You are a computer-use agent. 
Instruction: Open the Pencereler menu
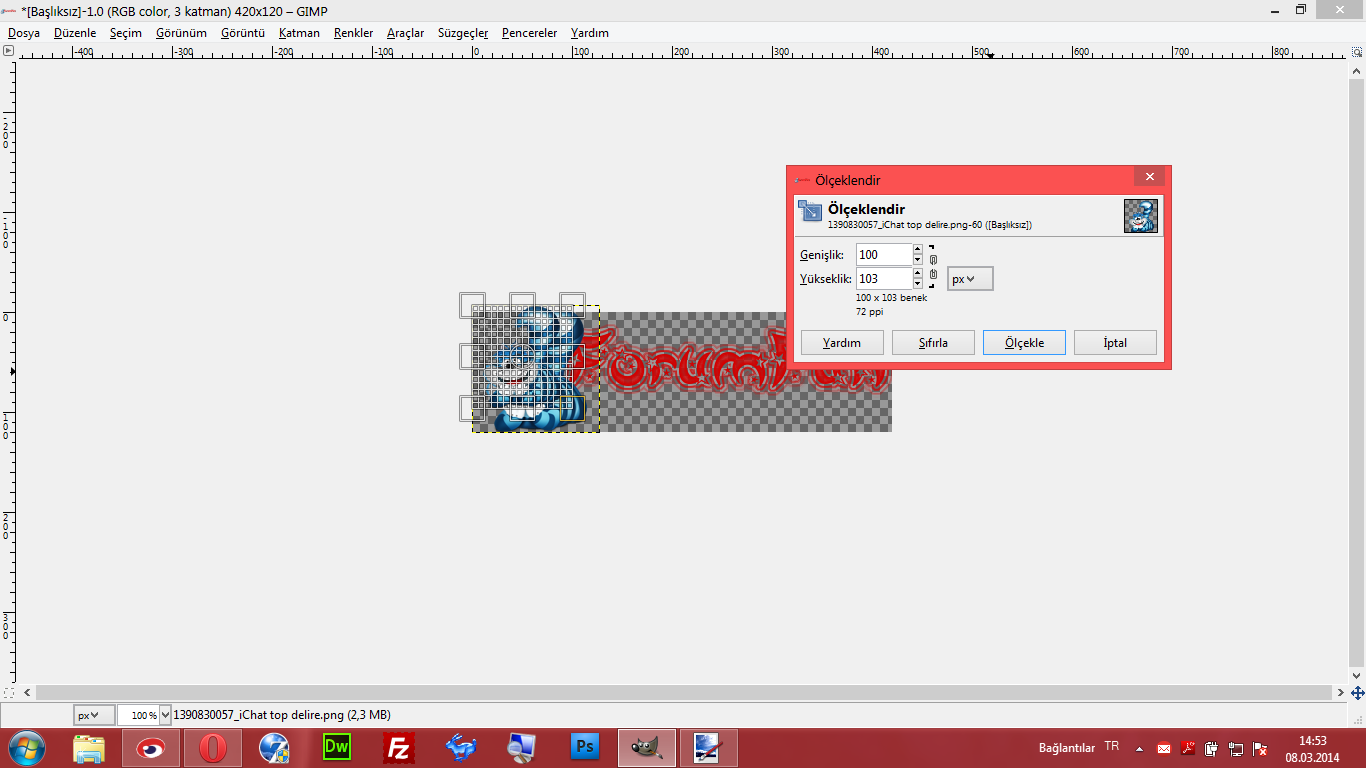529,33
